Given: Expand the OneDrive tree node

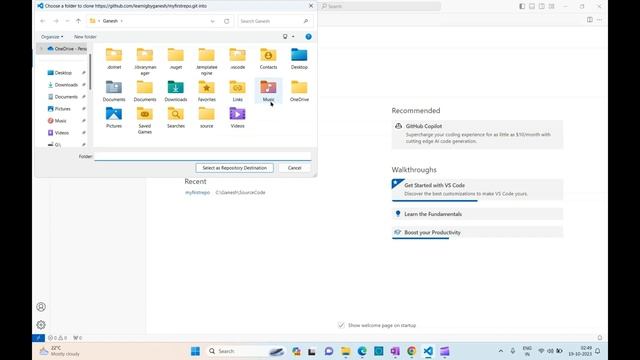Looking at the screenshot, I should tap(41, 49).
